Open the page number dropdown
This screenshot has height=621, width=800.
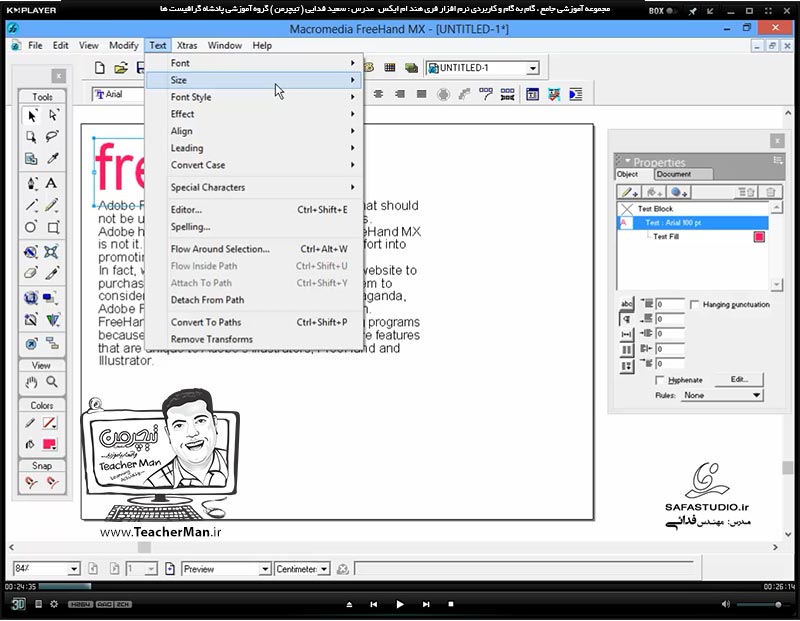pyautogui.click(x=151, y=569)
